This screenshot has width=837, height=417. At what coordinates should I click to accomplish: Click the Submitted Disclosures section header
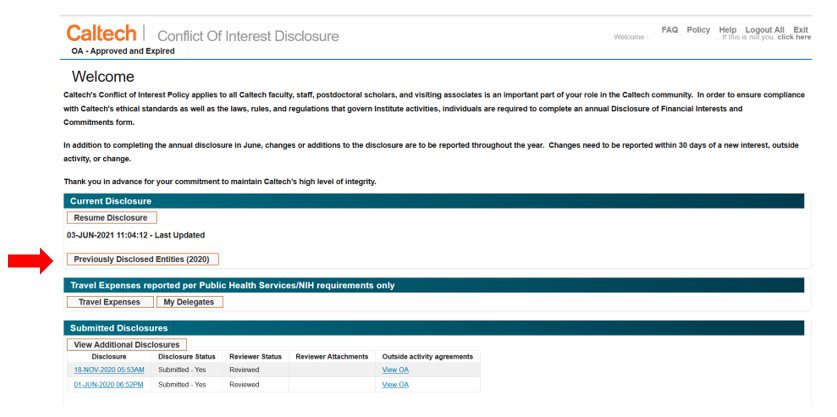[118, 328]
